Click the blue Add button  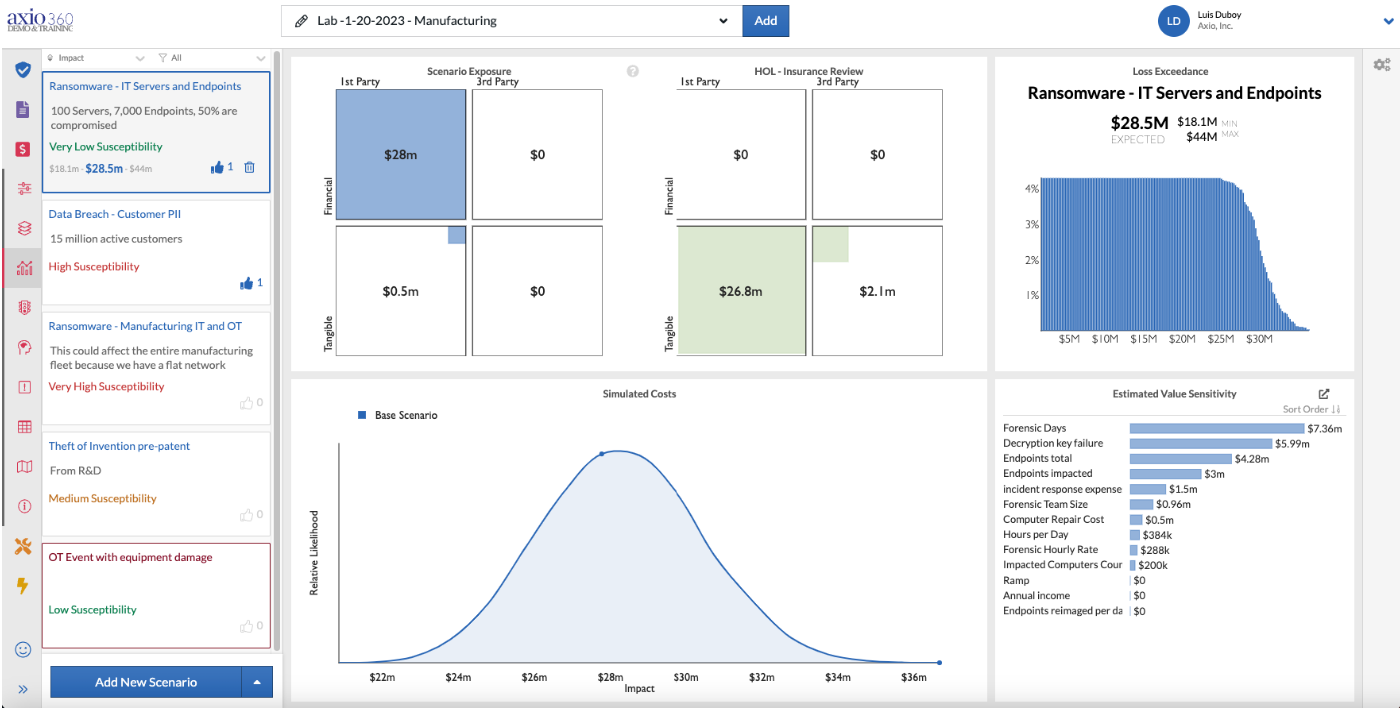(766, 21)
